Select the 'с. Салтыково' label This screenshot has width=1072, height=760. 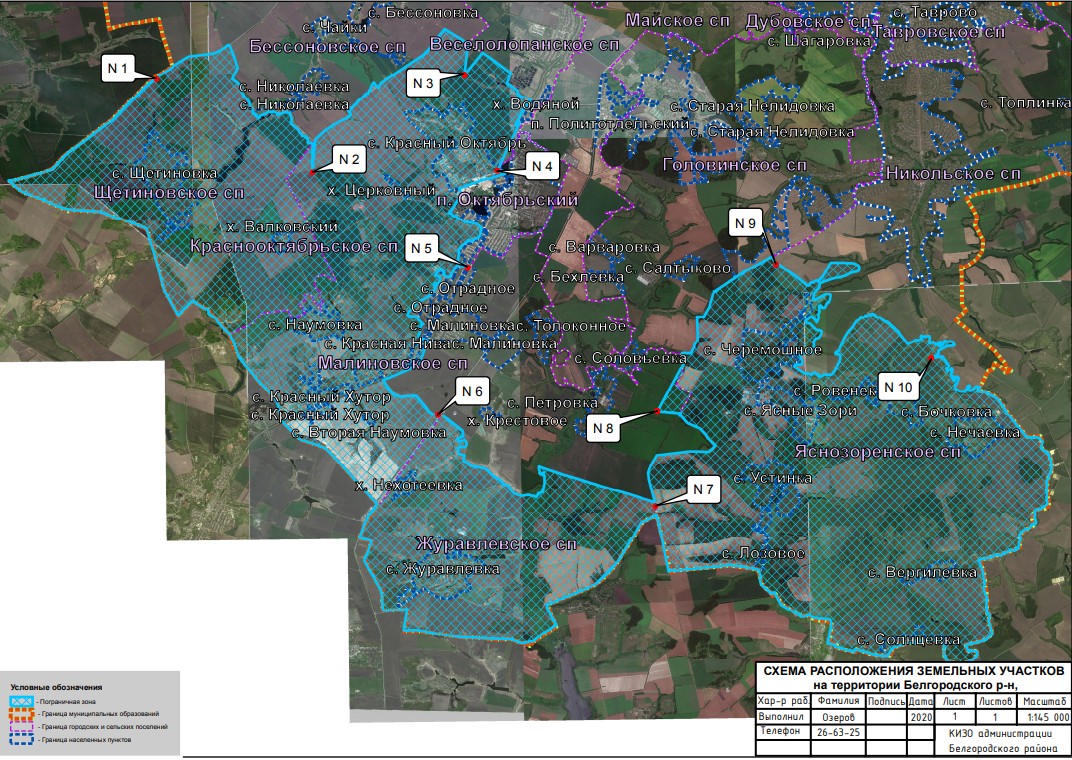tap(678, 269)
